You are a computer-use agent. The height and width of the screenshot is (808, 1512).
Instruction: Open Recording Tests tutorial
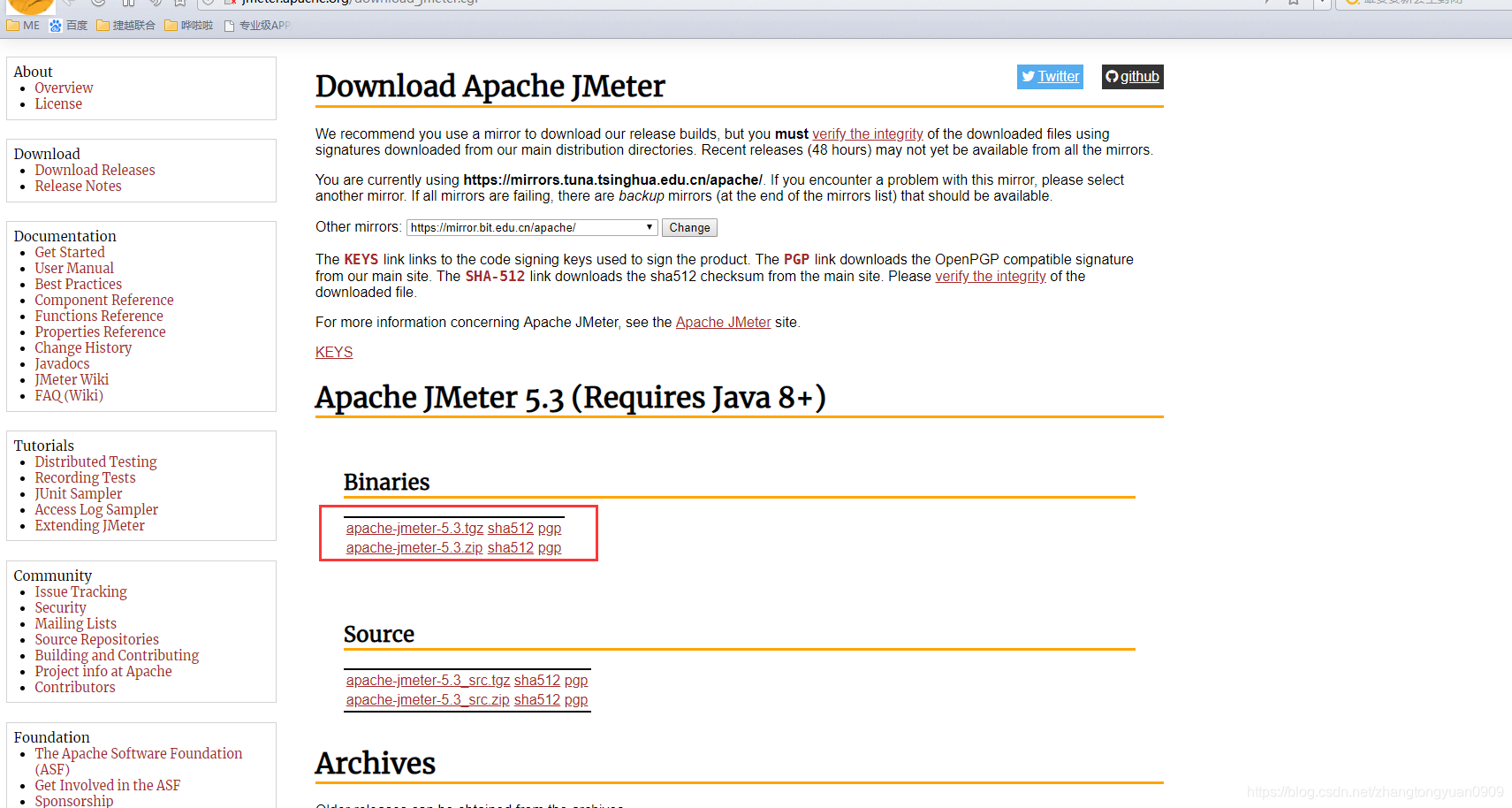(x=85, y=478)
